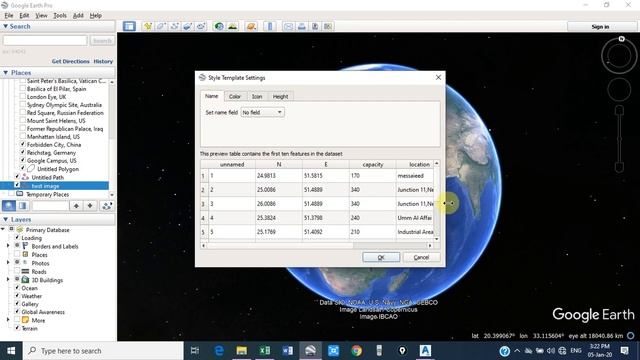Click Cancel in Style Template Settings

[421, 257]
